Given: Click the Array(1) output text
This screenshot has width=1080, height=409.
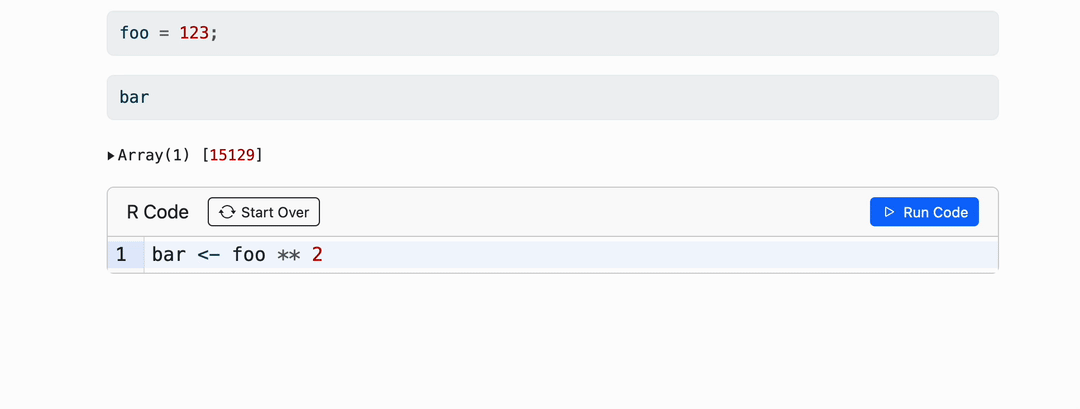Looking at the screenshot, I should tap(155, 155).
